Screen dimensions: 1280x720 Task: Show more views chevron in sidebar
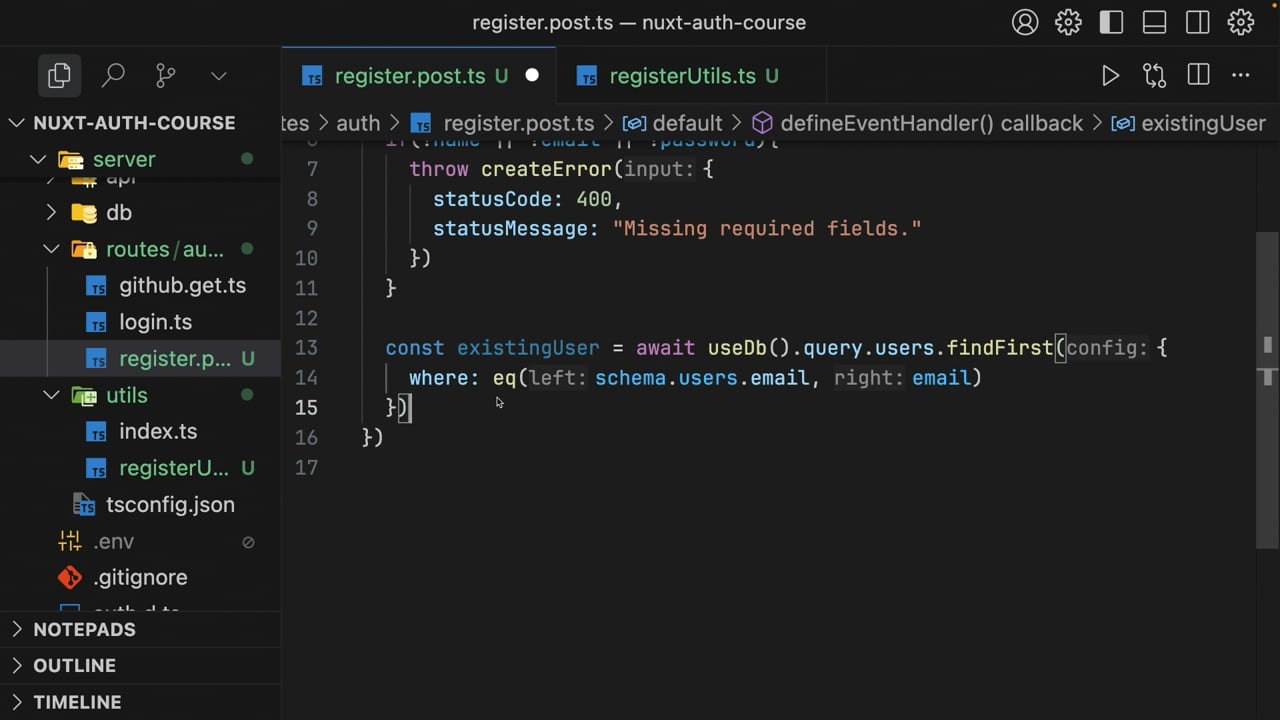tap(219, 76)
